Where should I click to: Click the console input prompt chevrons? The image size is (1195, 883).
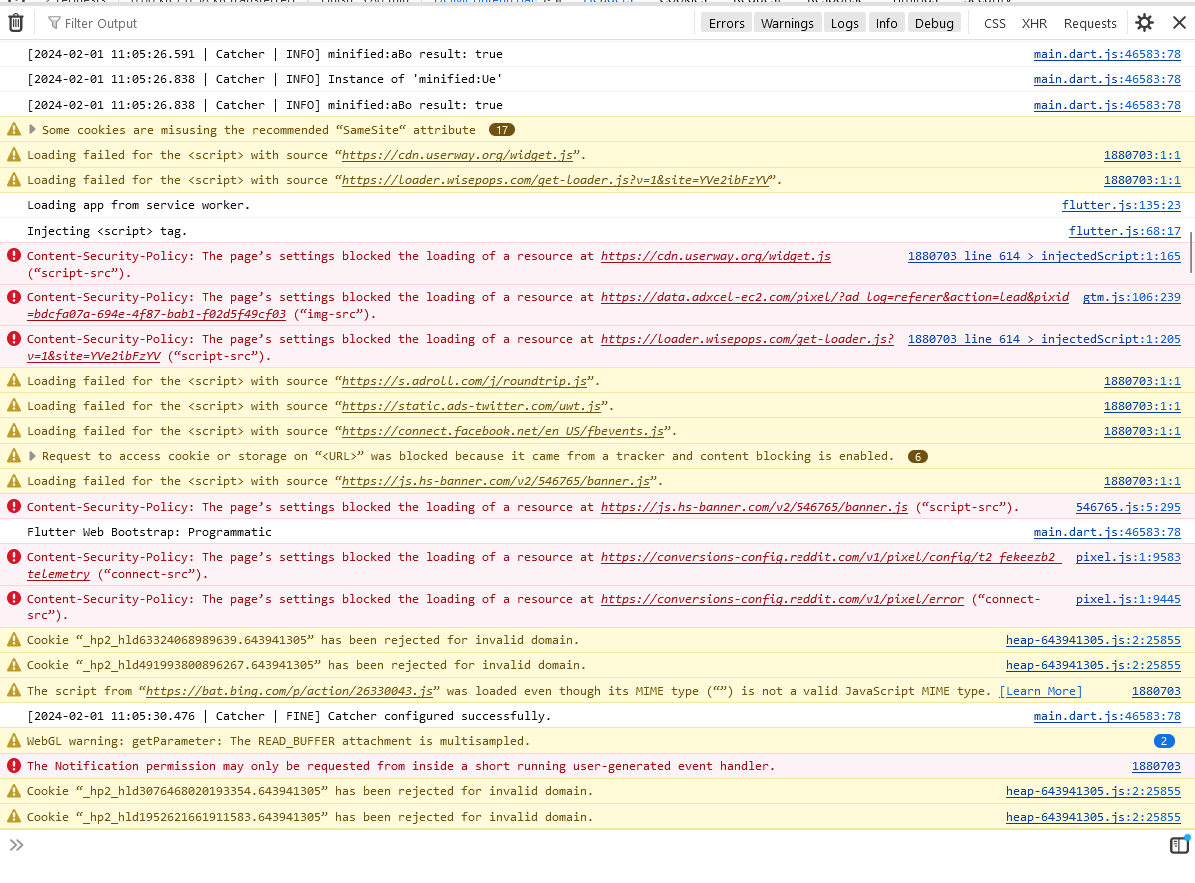[16, 846]
